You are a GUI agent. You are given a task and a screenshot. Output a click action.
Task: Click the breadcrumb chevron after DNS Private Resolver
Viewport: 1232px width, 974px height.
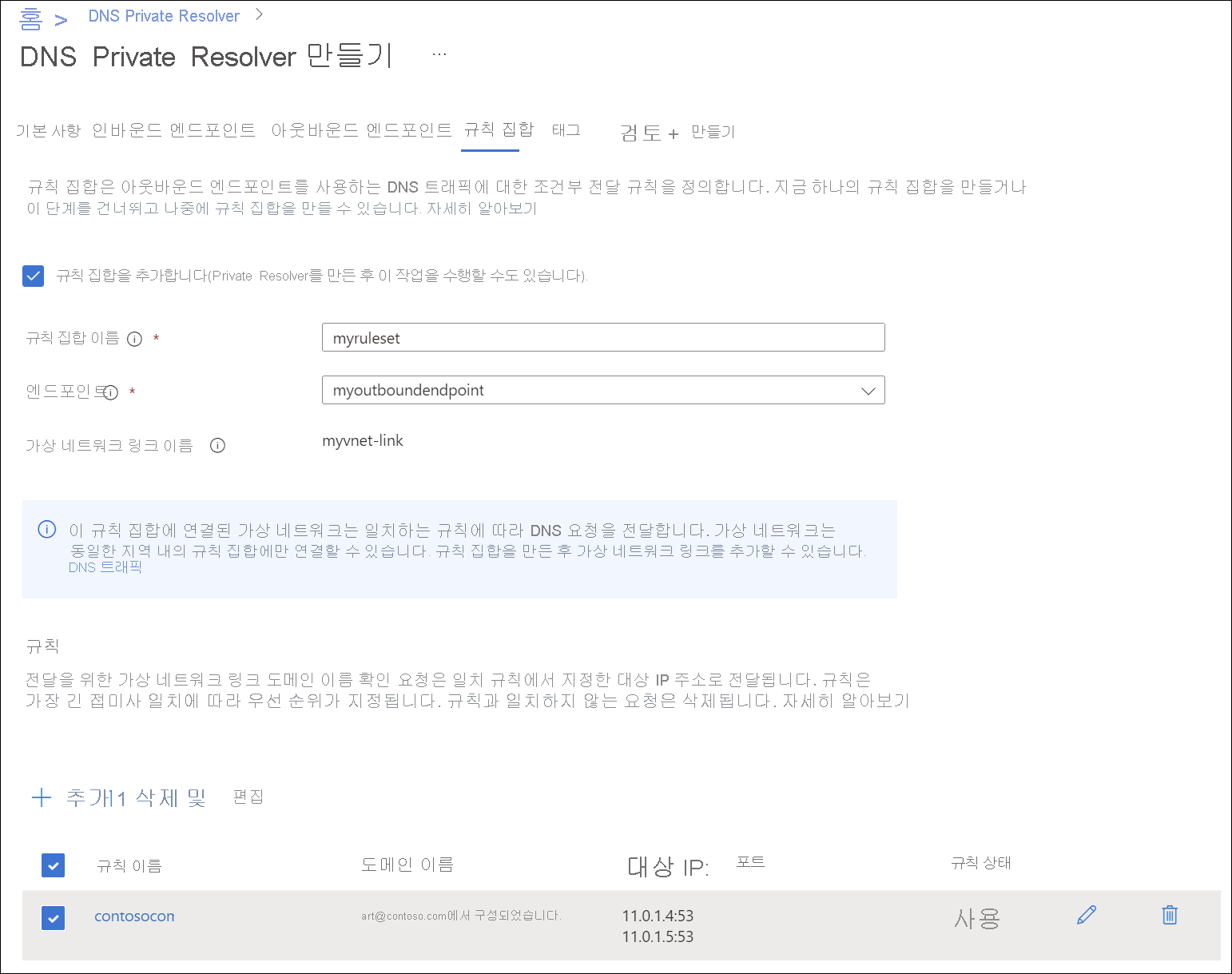(259, 14)
